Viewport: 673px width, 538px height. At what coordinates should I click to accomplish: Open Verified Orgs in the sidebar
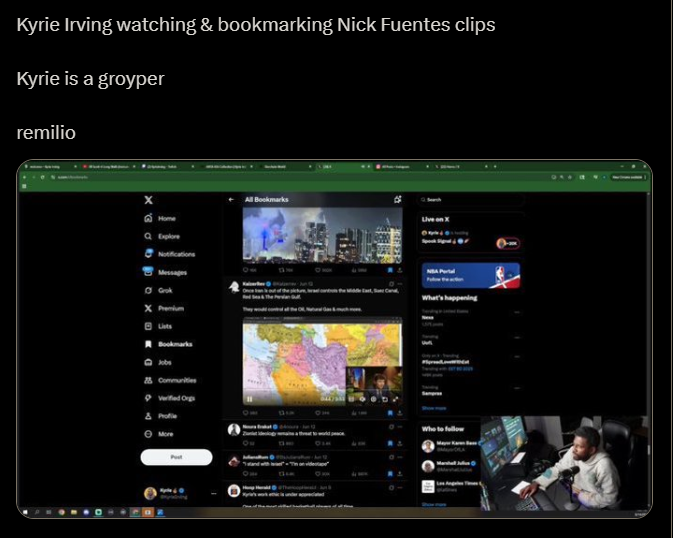170,398
